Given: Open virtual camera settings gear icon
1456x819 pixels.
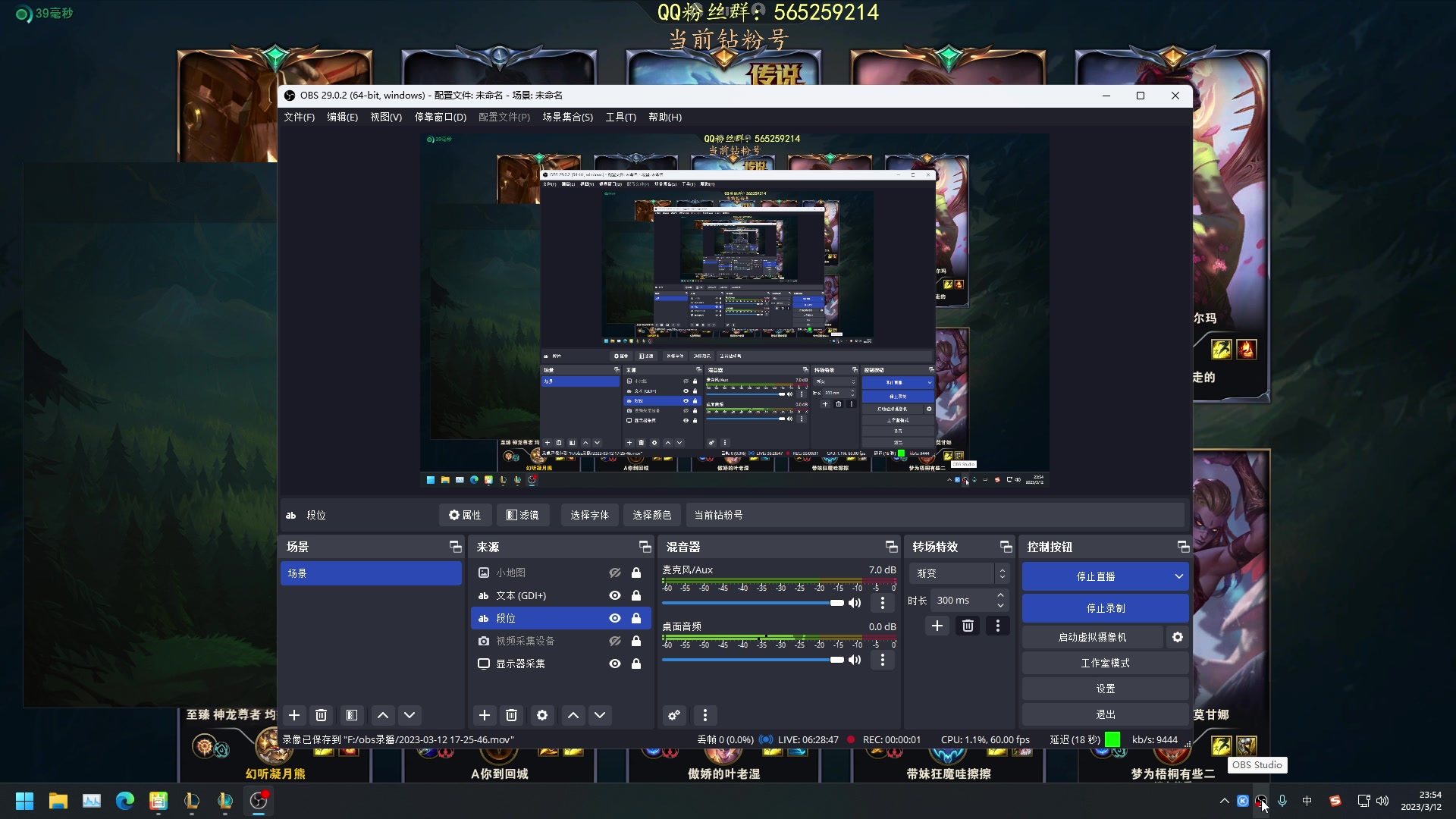Looking at the screenshot, I should click(x=1178, y=637).
